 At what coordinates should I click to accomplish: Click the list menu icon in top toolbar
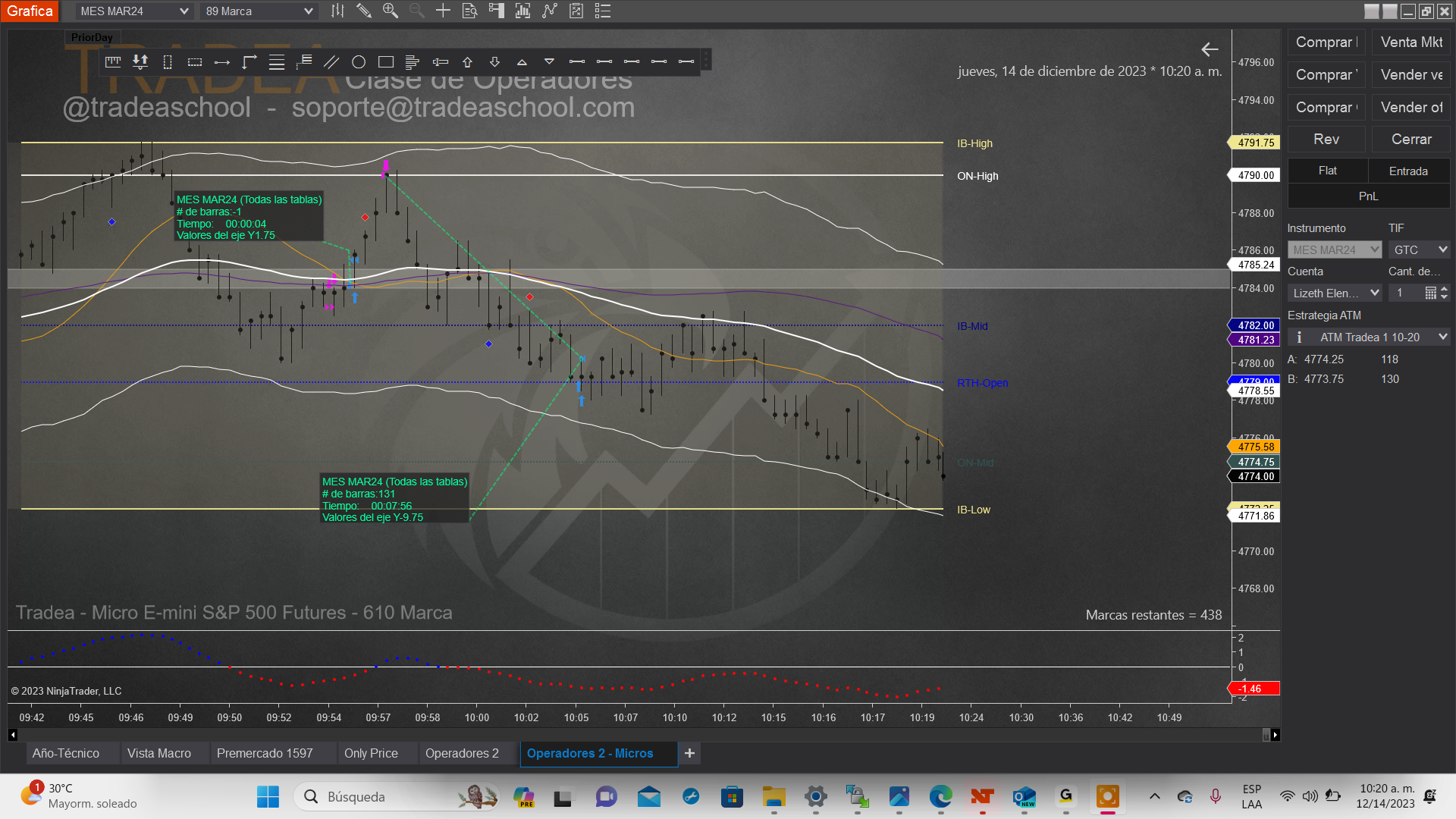click(603, 11)
